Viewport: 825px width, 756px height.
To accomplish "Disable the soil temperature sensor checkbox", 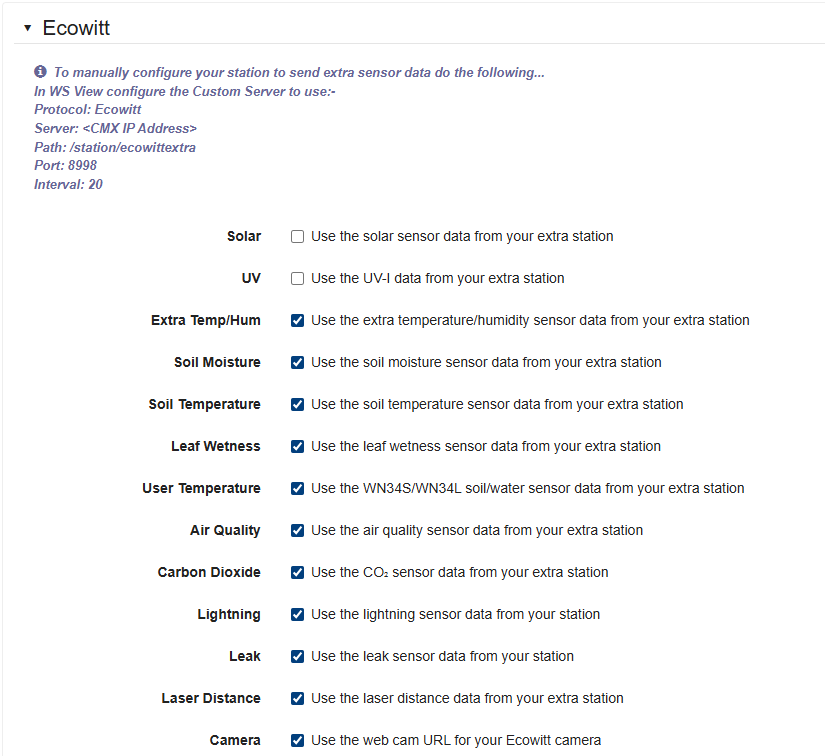I will 297,404.
